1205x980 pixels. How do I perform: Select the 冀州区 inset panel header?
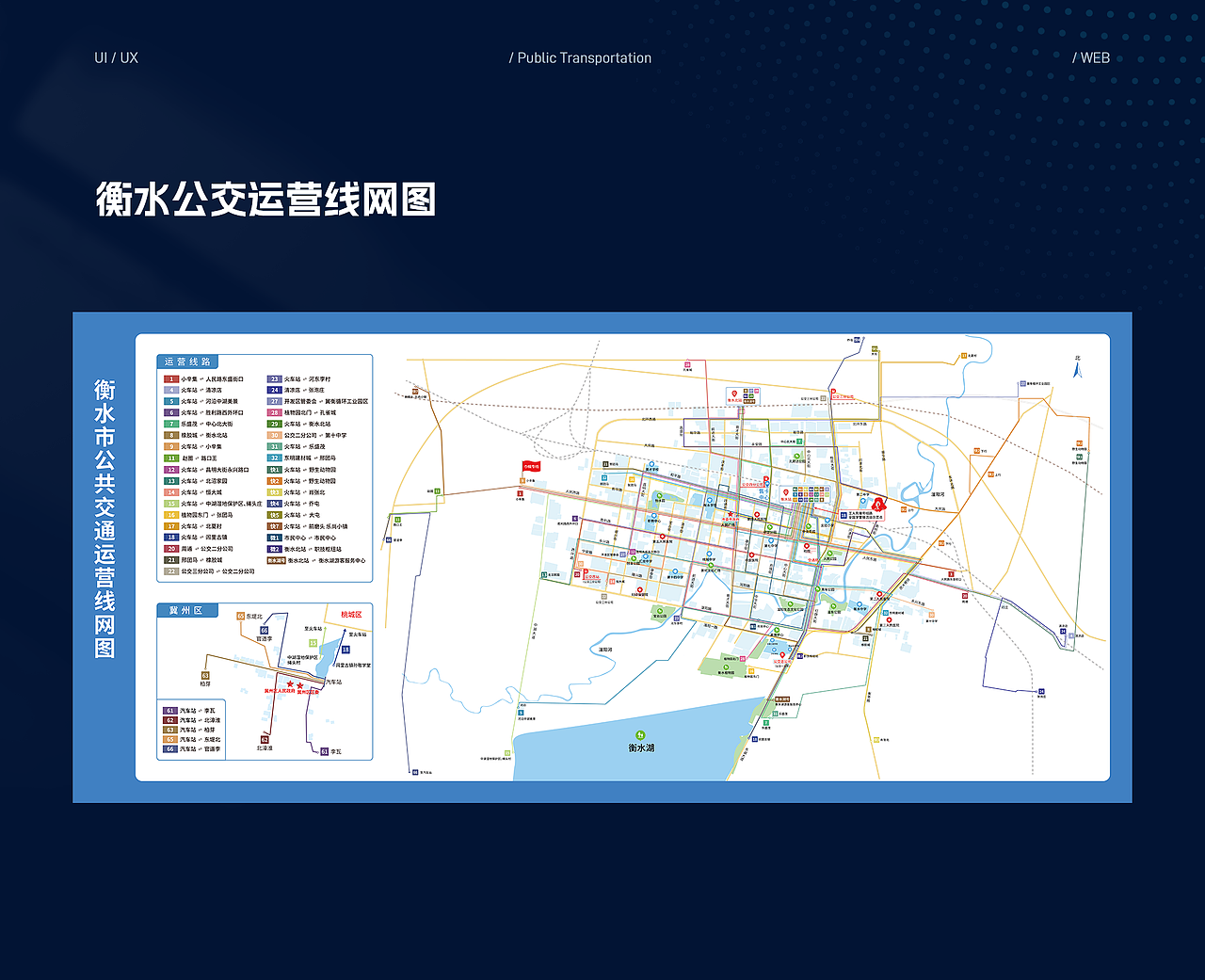point(186,611)
